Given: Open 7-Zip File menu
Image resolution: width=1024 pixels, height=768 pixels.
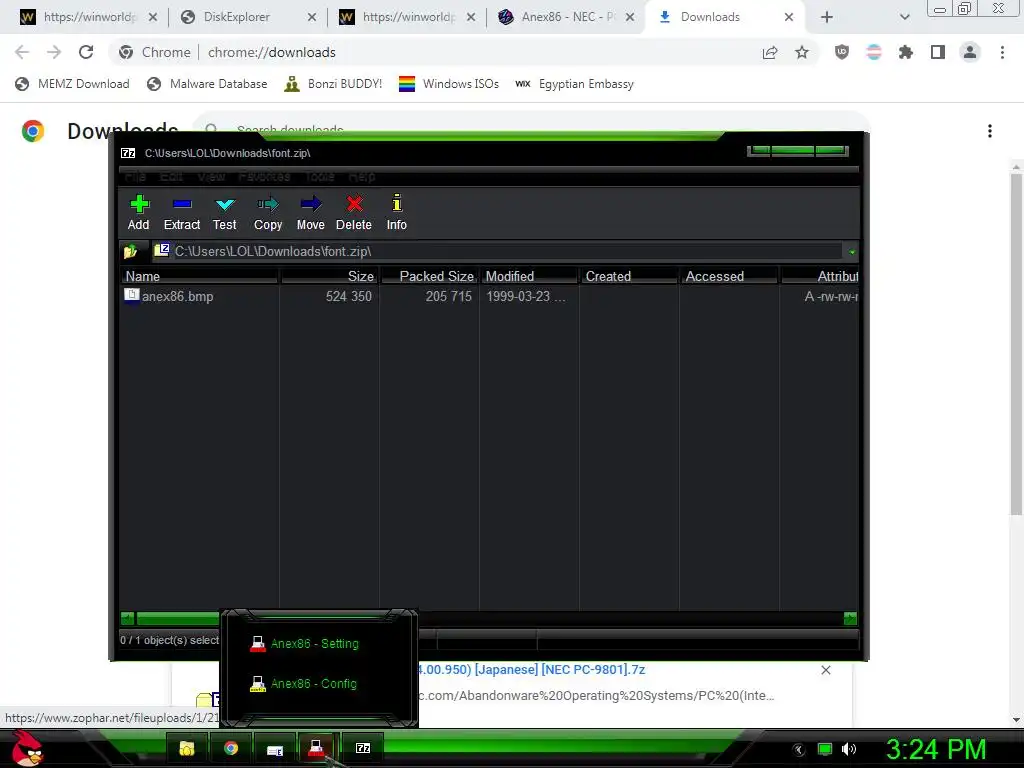Looking at the screenshot, I should (135, 176).
